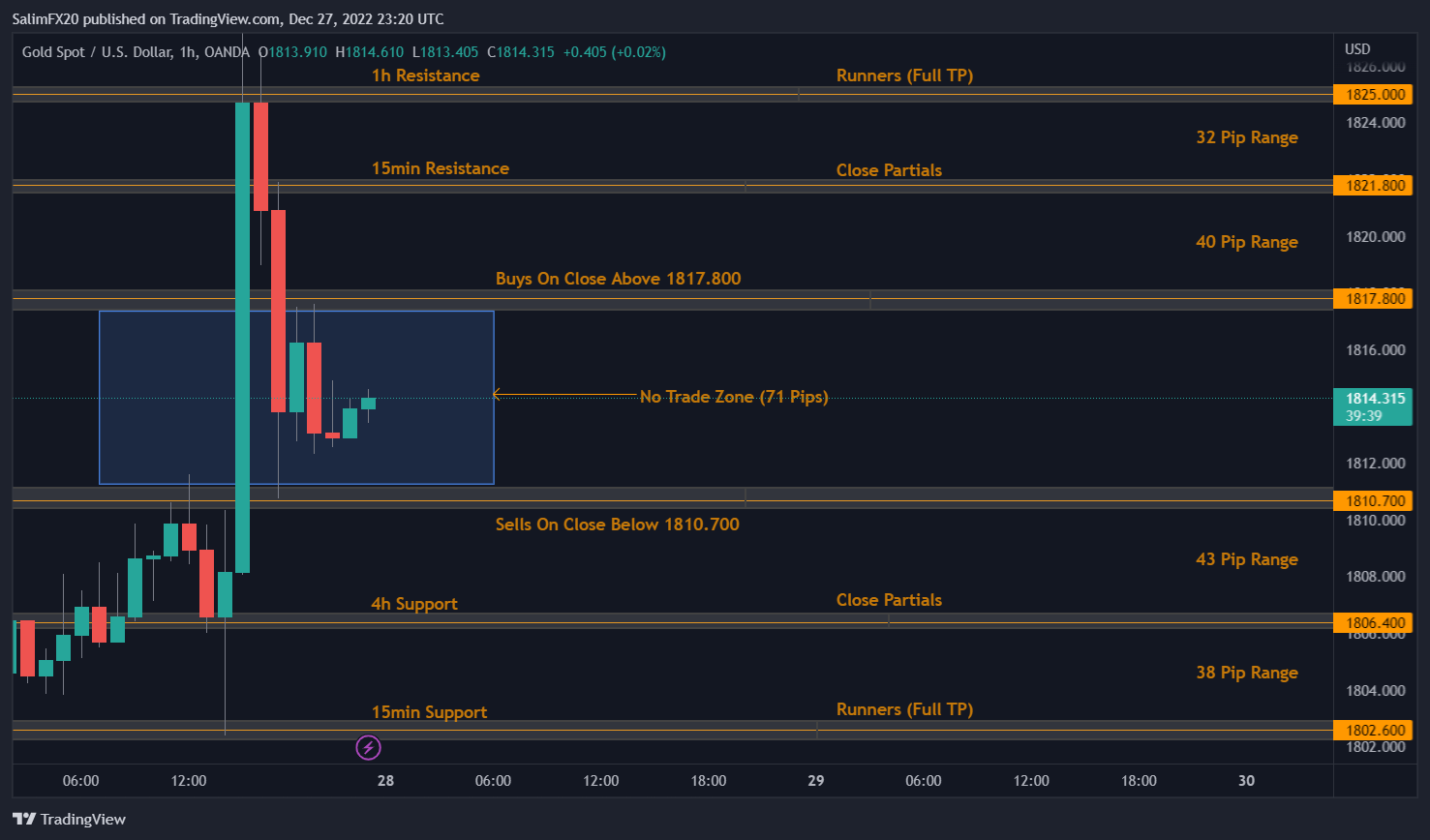Viewport: 1430px width, 840px height.
Task: Select the USD currency label on the price axis
Action: pyautogui.click(x=1356, y=48)
